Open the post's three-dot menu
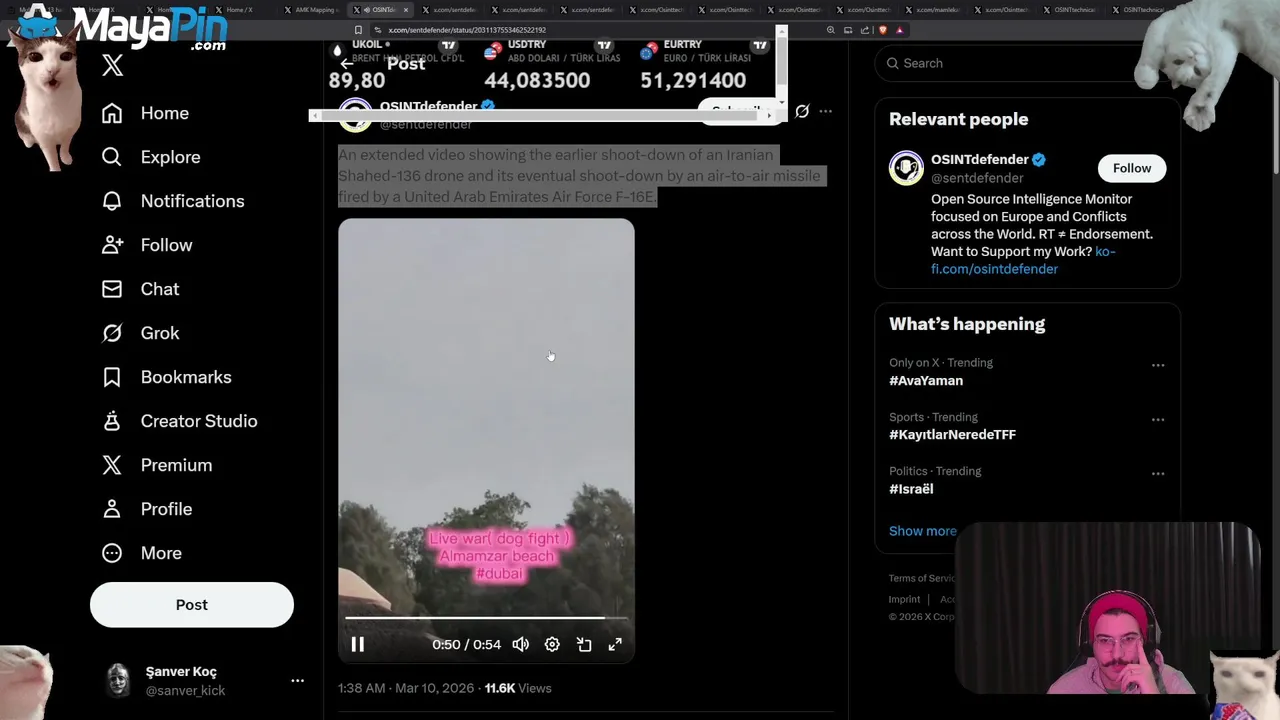Screen dimensions: 1280x720 point(825,111)
